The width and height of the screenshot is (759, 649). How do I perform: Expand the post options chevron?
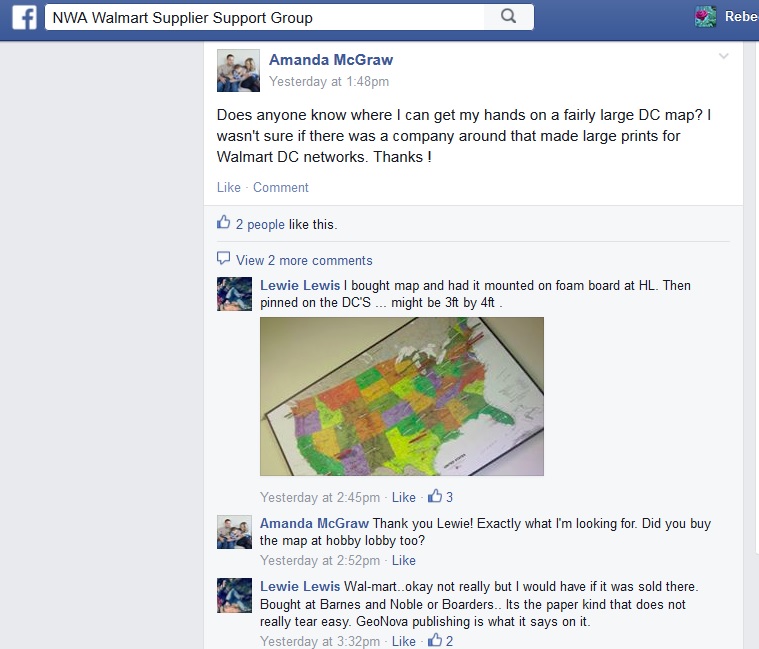click(x=724, y=56)
